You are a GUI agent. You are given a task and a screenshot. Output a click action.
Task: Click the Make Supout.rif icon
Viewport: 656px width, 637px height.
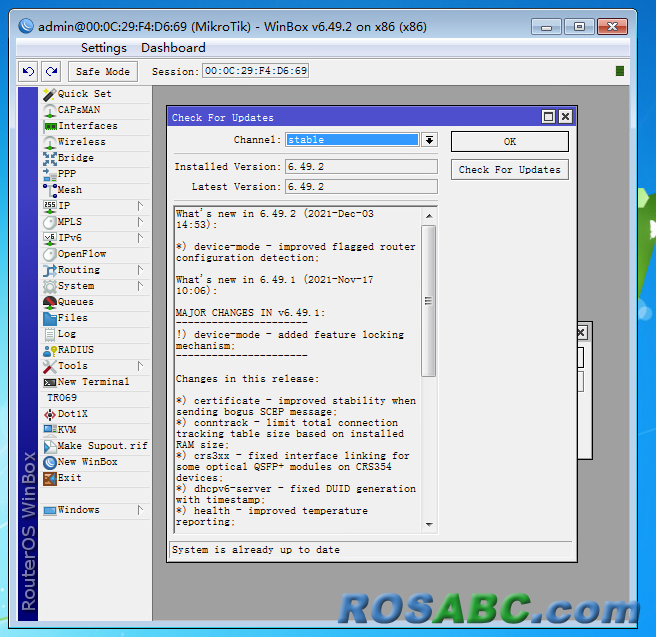coord(49,446)
